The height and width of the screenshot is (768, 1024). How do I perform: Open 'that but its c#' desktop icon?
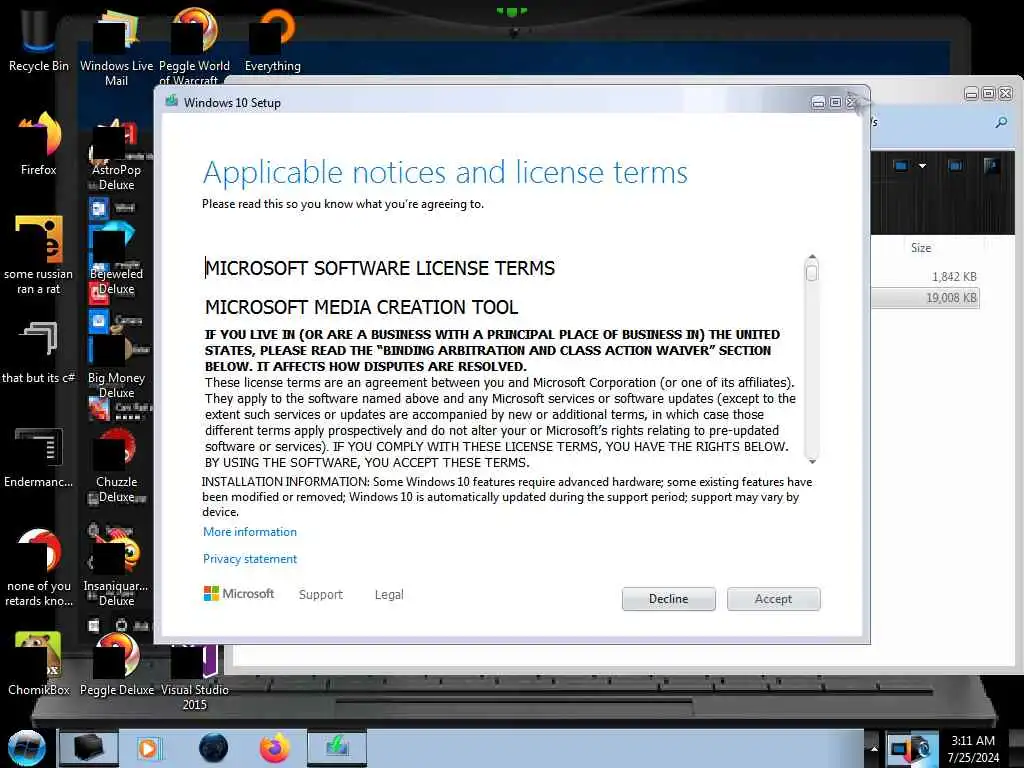tap(39, 353)
